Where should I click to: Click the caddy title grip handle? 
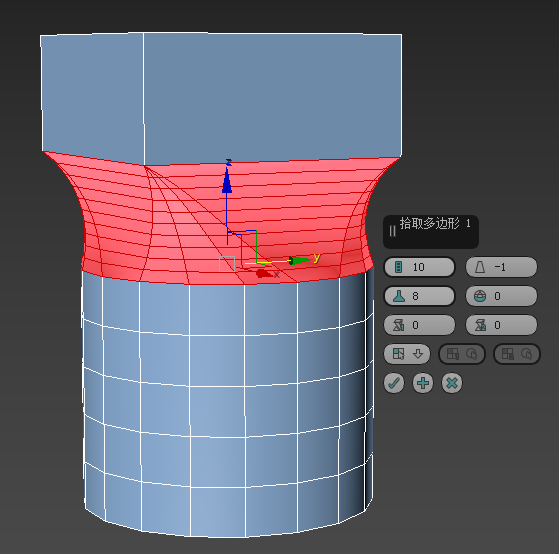coord(393,231)
